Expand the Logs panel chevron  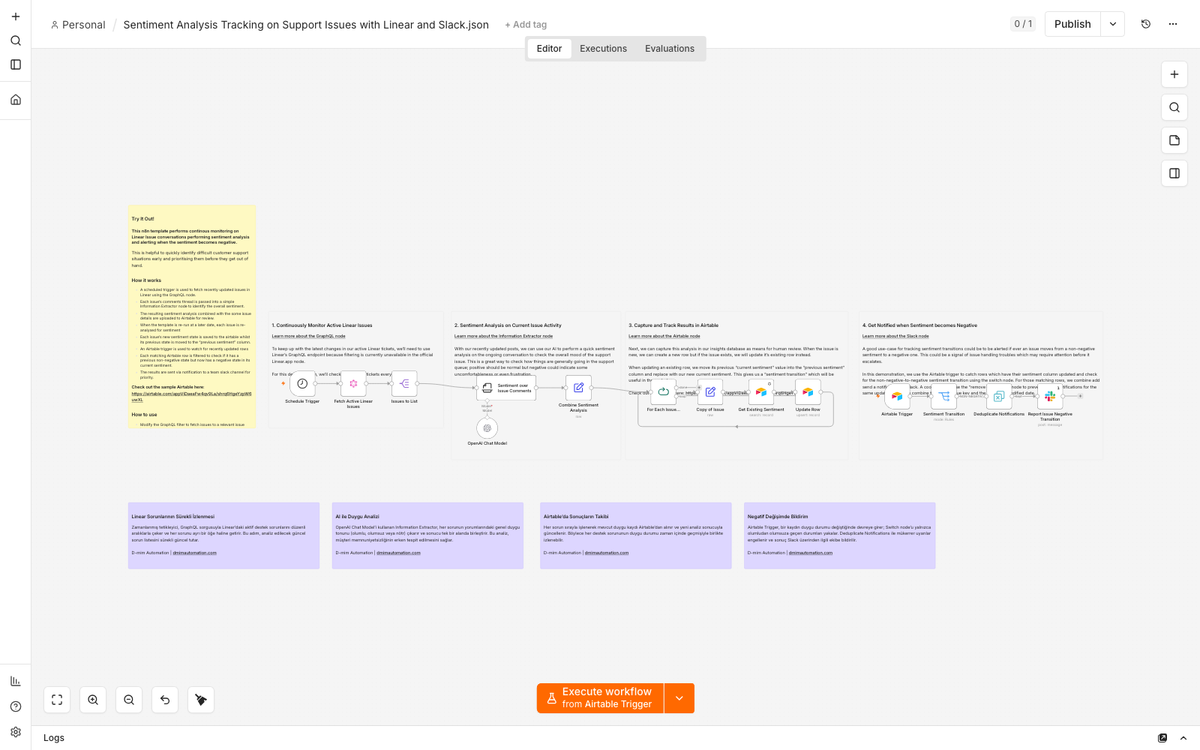(1183, 738)
